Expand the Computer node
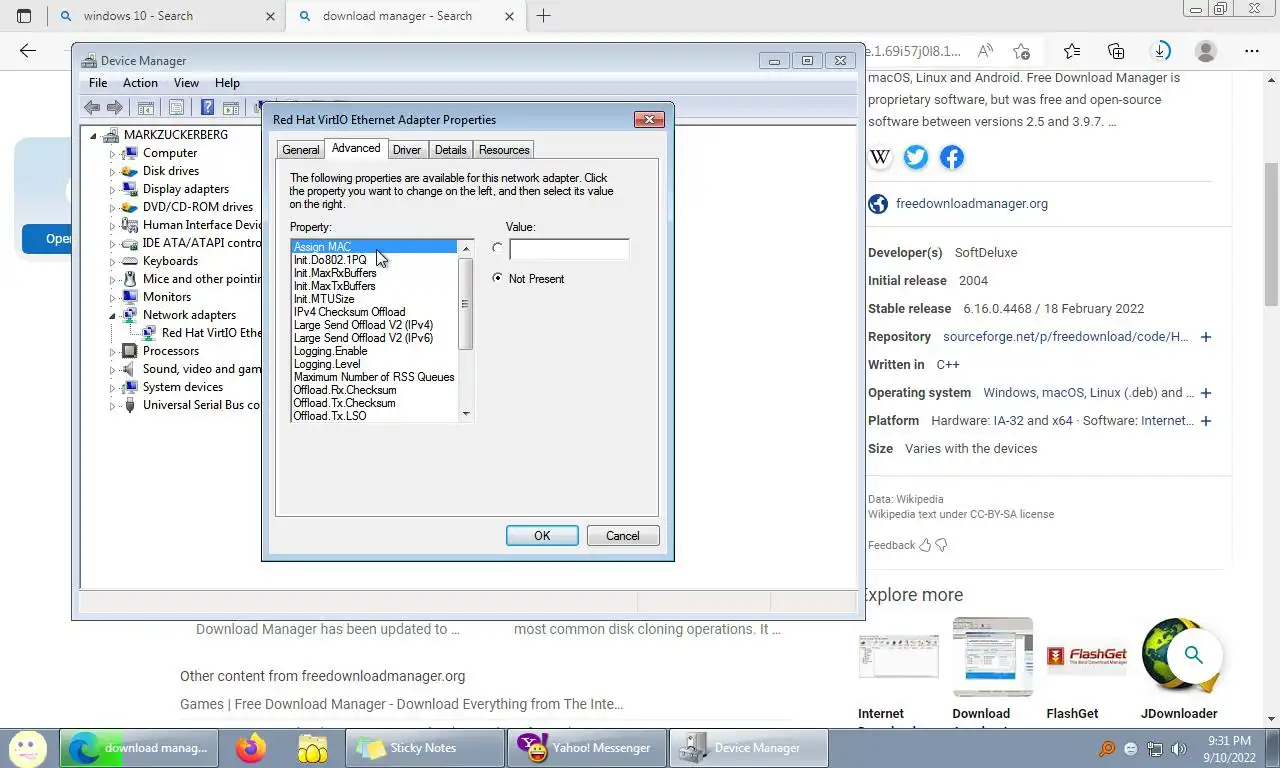The image size is (1280, 768). click(112, 154)
